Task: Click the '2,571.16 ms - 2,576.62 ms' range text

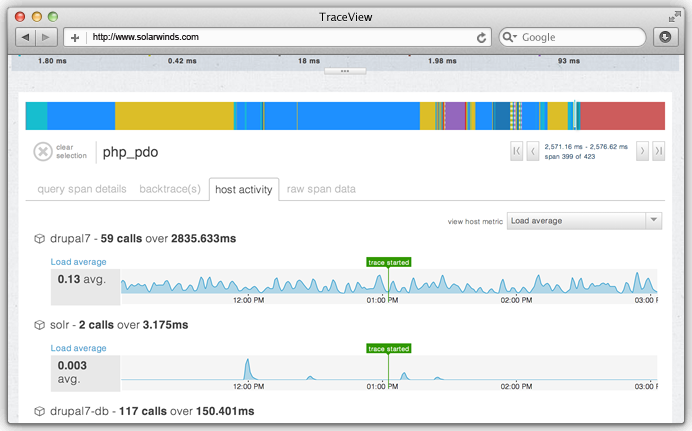Action: 586,146
